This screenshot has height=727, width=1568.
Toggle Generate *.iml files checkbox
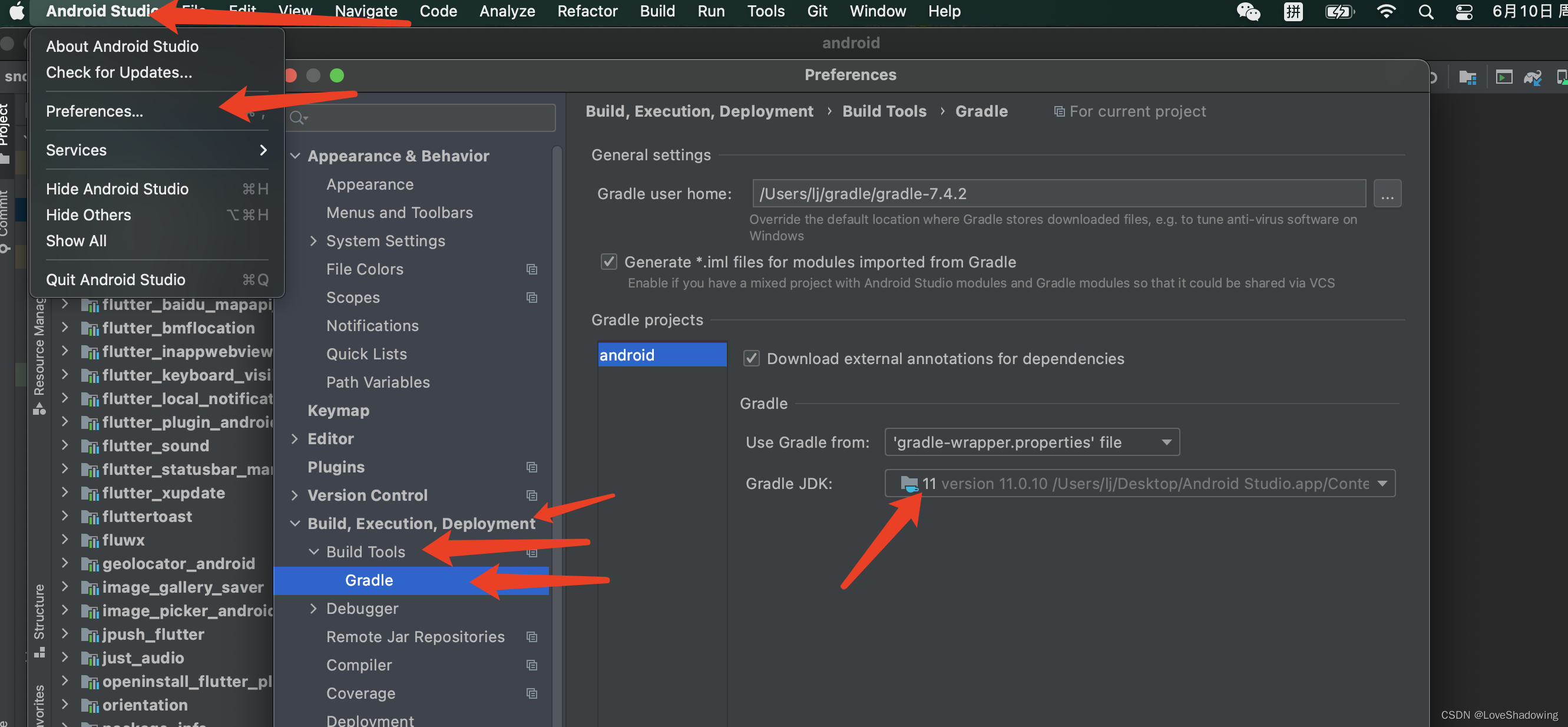(608, 262)
